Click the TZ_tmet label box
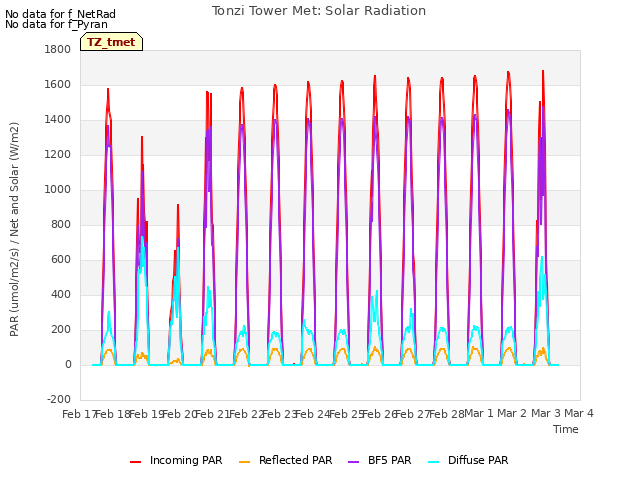Image resolution: width=640 pixels, height=480 pixels. (111, 42)
